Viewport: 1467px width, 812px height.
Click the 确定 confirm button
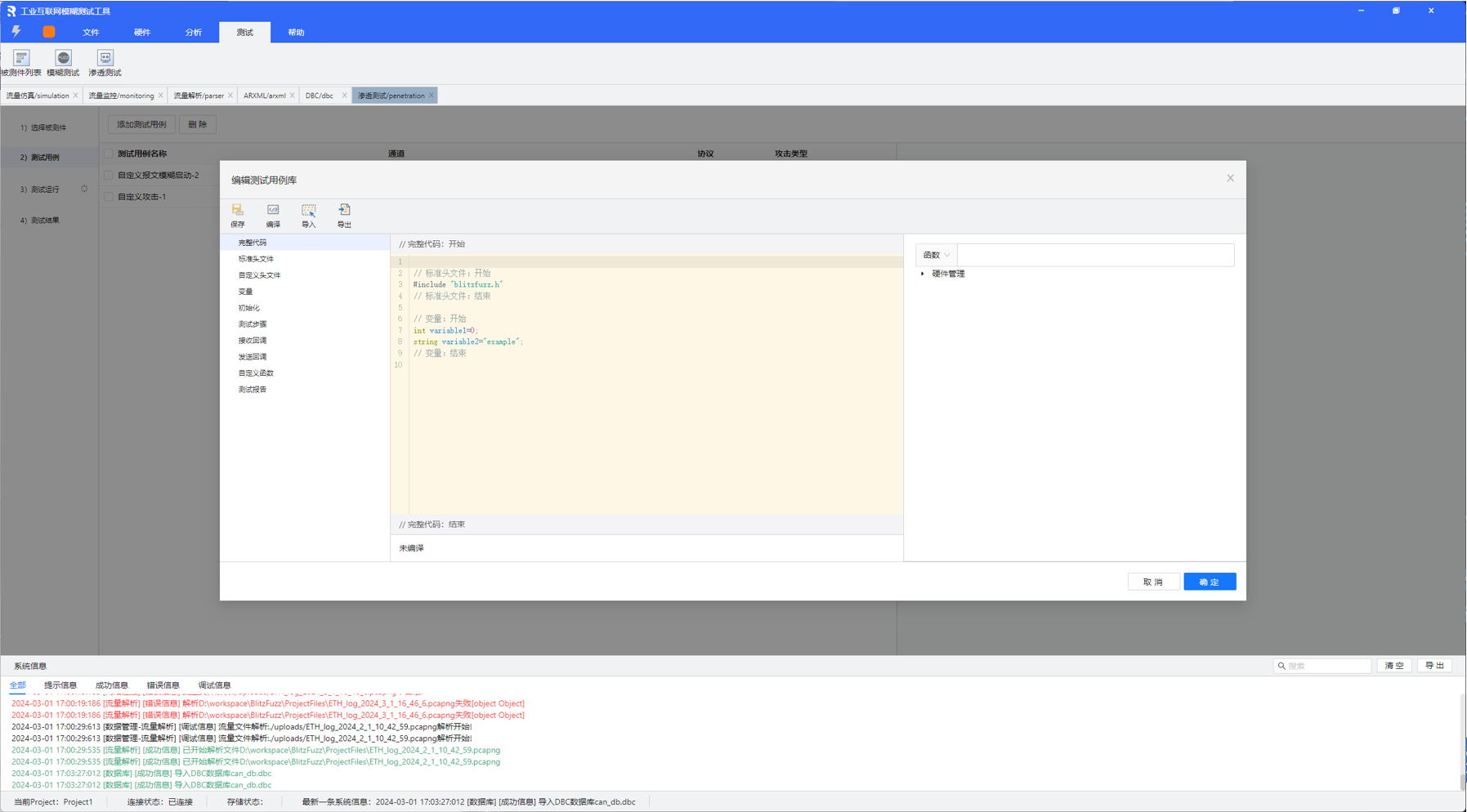pyautogui.click(x=1209, y=582)
